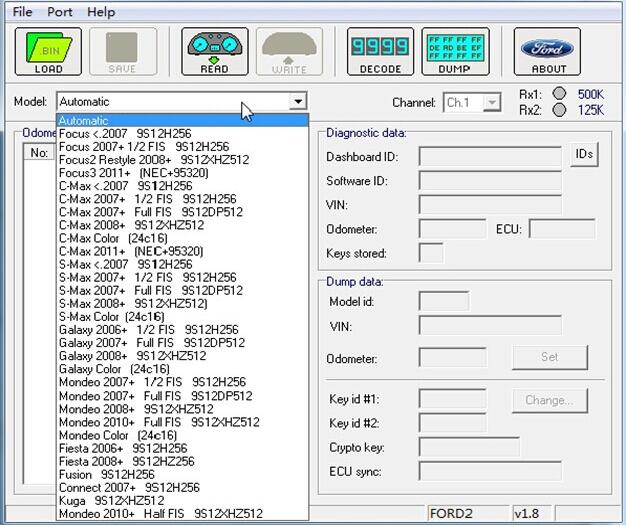
Task: Click the Crypto key field
Action: click(469, 447)
